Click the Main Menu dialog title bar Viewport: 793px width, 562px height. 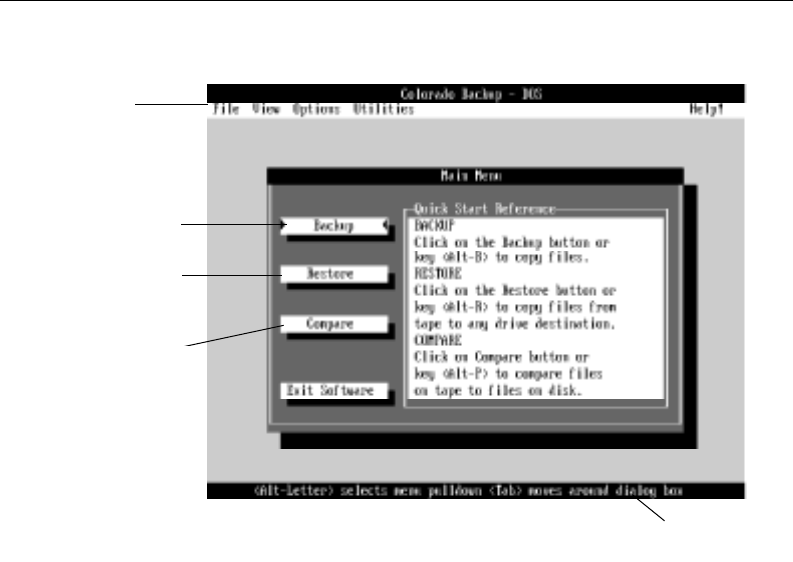point(475,176)
